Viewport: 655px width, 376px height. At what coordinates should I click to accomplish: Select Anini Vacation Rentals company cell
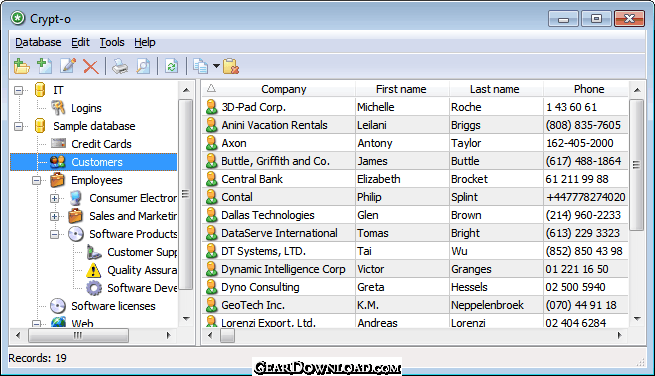274,125
